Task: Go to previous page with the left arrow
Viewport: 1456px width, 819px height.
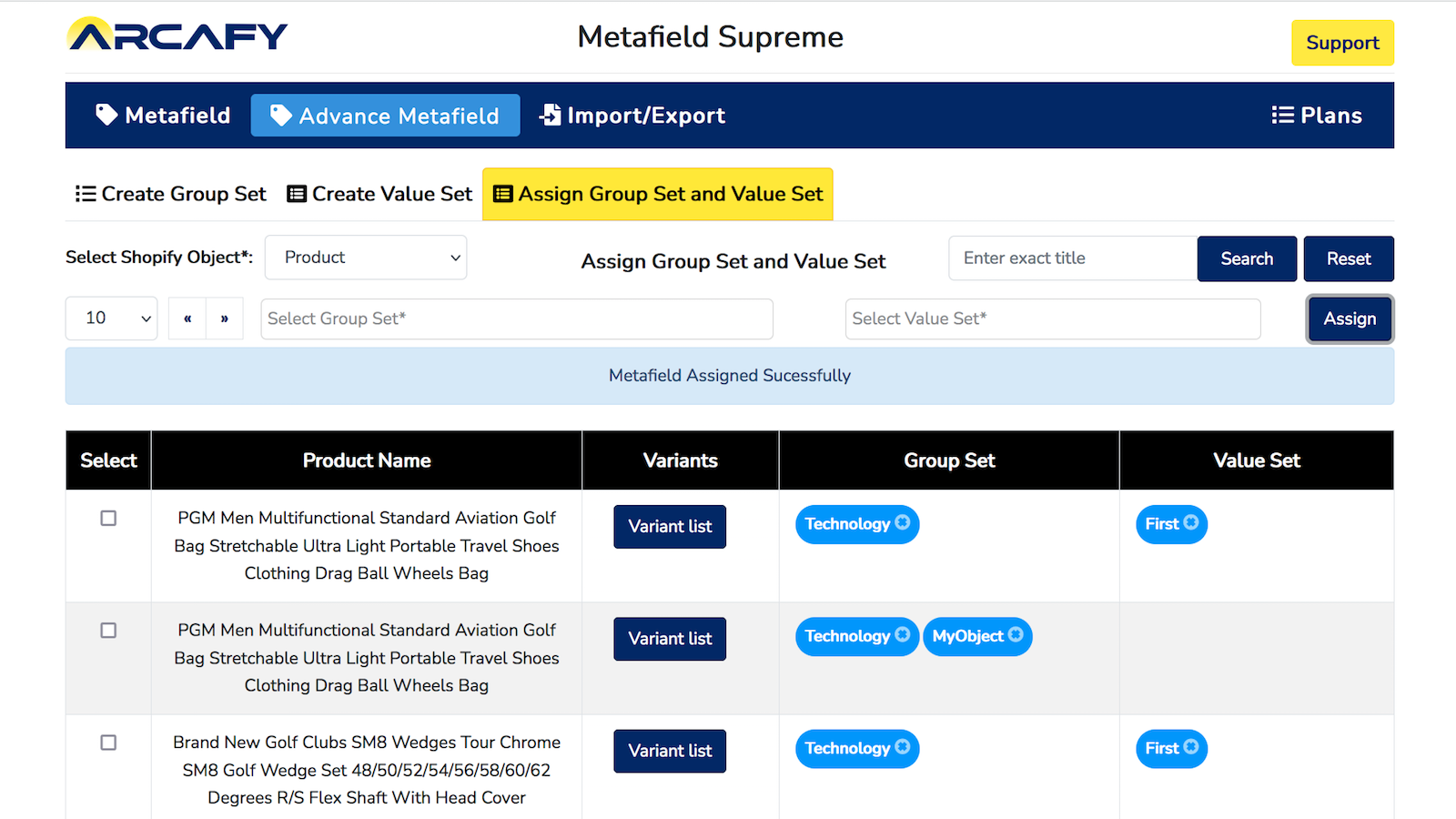Action: point(187,318)
